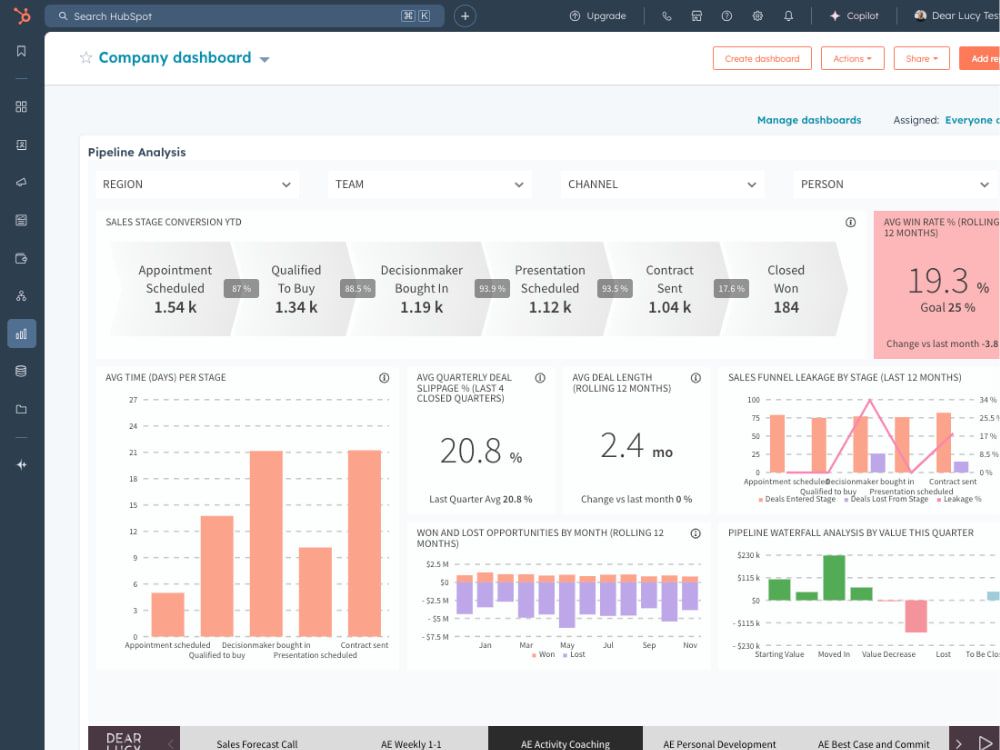Screen dimensions: 1000x750
Task: Click the Contract sent bar in days chart
Action: click(x=364, y=543)
